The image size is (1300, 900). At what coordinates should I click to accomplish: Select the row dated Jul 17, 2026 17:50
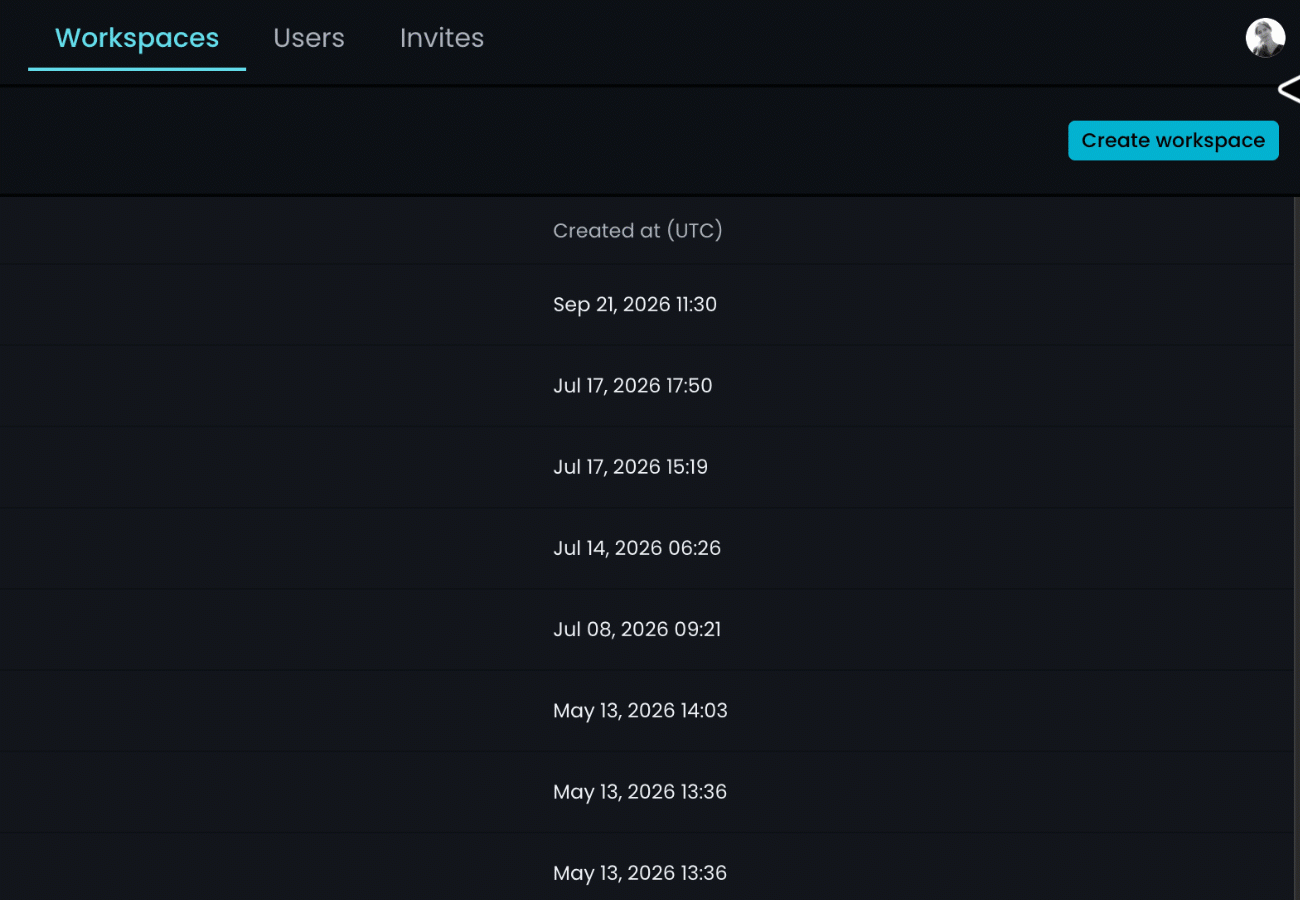pos(647,386)
